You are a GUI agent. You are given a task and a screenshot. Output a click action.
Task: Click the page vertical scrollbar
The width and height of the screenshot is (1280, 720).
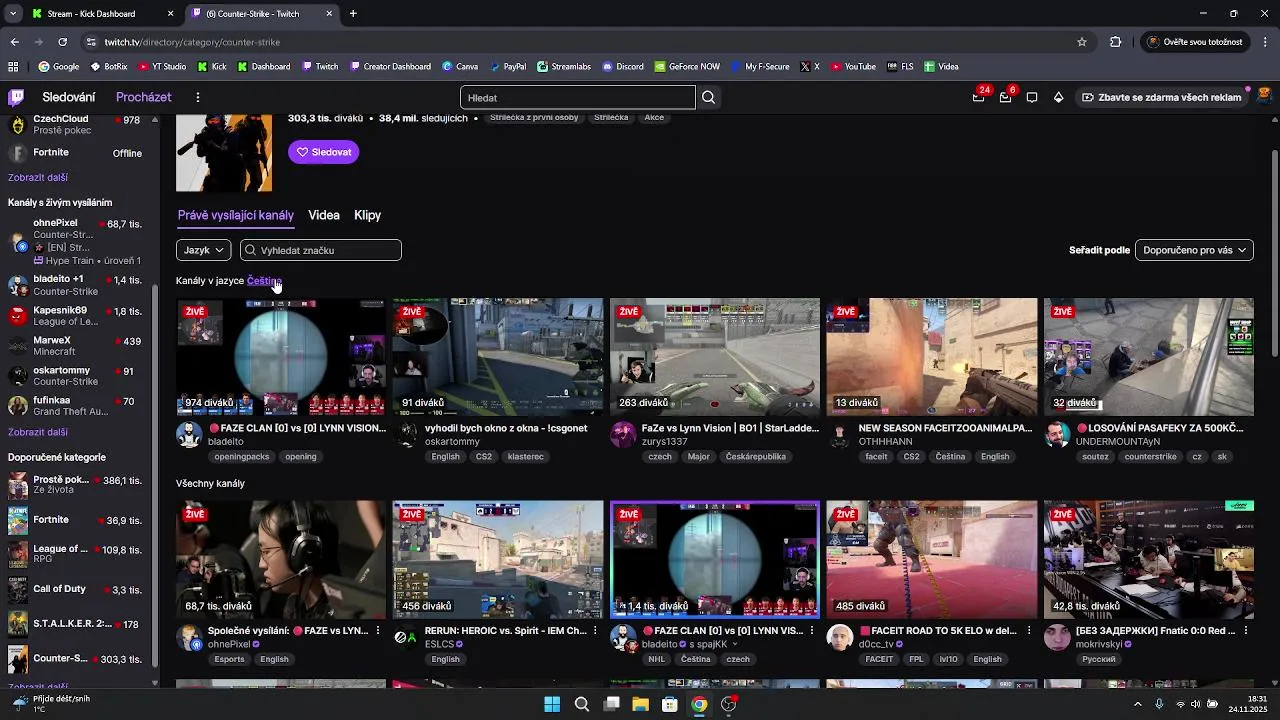click(x=1274, y=253)
